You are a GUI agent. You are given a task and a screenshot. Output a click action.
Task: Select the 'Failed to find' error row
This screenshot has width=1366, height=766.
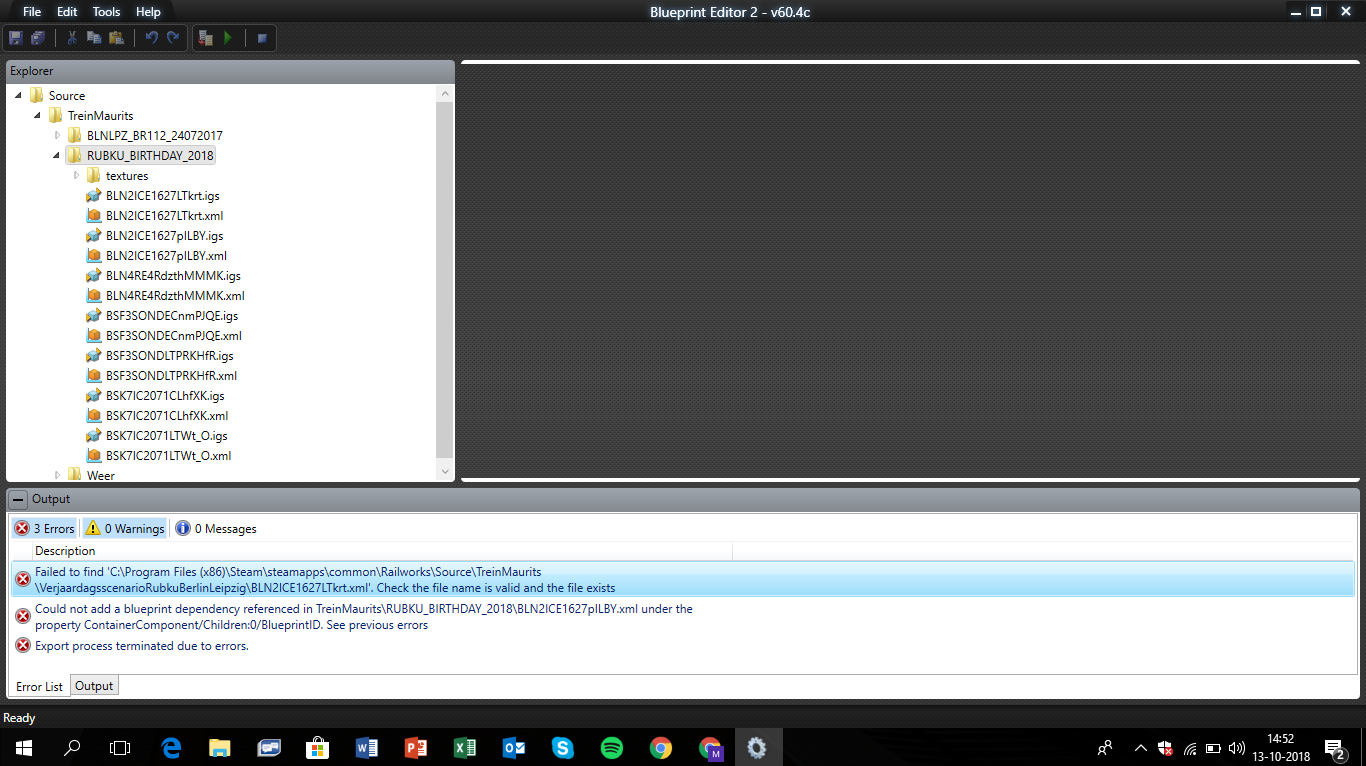click(x=683, y=580)
